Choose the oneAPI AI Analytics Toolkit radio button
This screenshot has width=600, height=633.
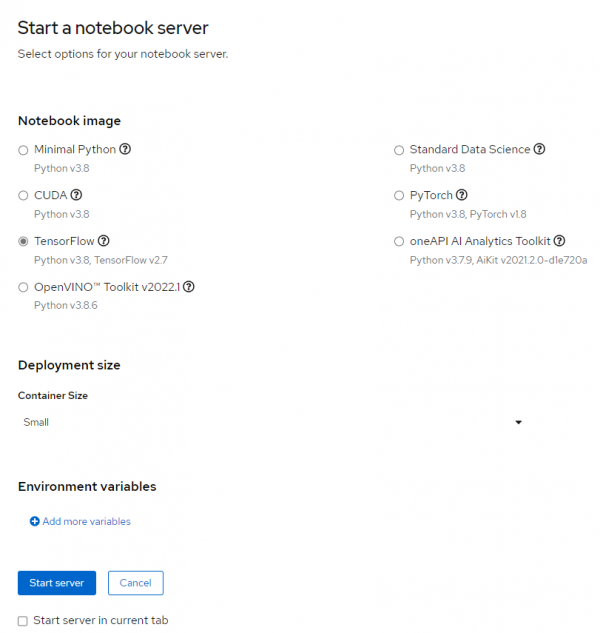400,241
